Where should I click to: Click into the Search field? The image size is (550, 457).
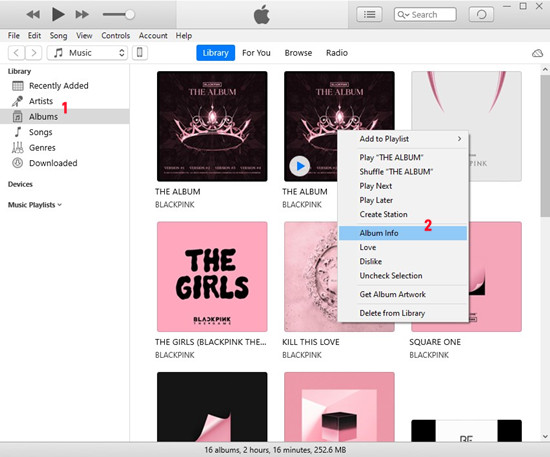click(425, 14)
